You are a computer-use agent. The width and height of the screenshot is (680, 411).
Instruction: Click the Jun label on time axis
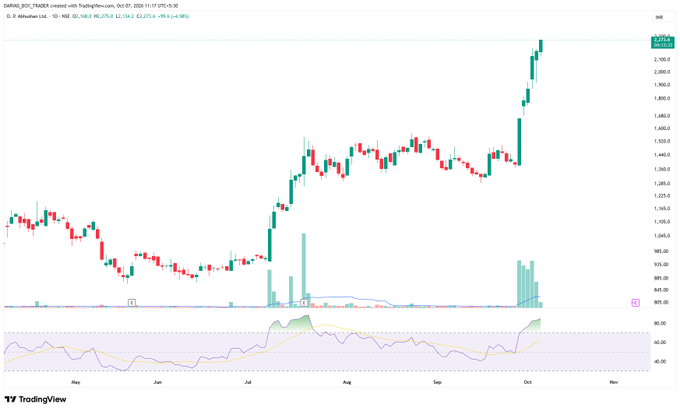(158, 382)
